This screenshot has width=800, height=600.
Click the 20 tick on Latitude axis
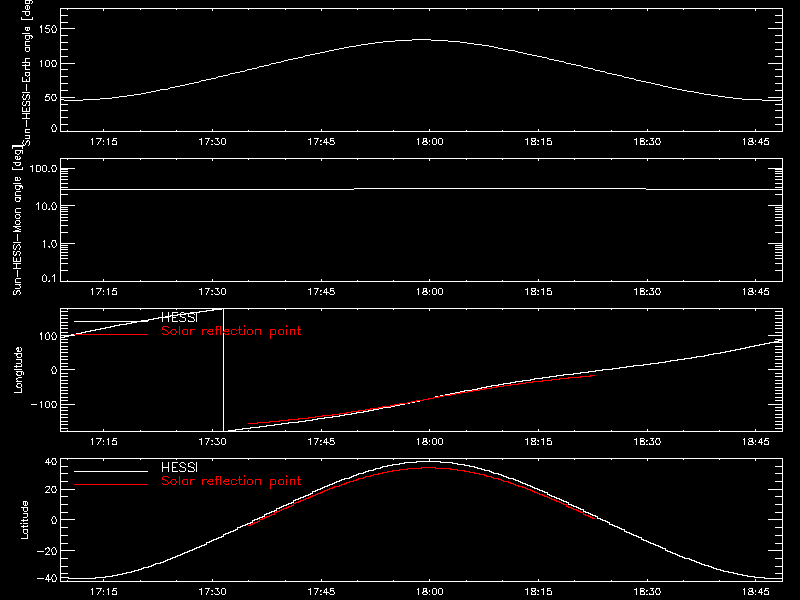click(x=52, y=490)
